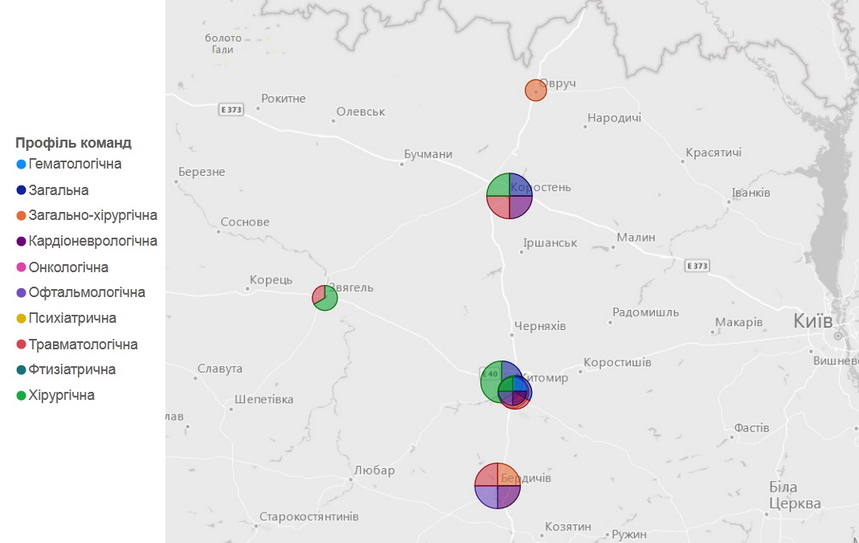This screenshot has width=859, height=543.
Task: Select Загальна legend entry
Action: (x=59, y=190)
